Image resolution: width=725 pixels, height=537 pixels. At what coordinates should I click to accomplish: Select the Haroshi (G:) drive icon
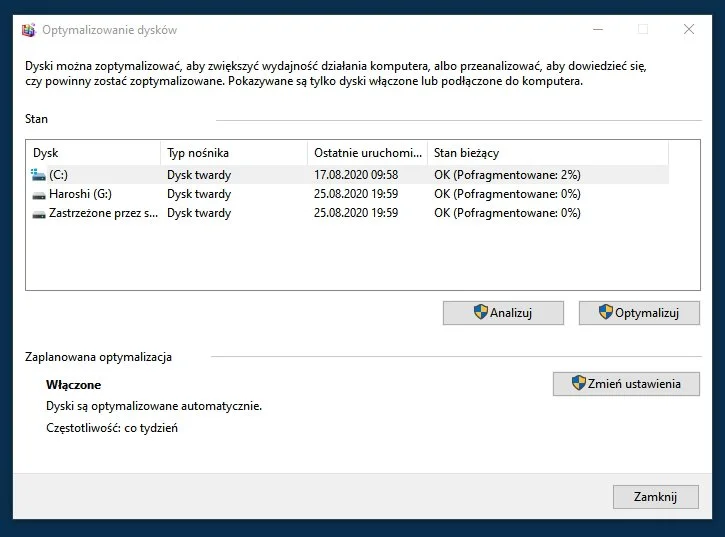coord(39,195)
